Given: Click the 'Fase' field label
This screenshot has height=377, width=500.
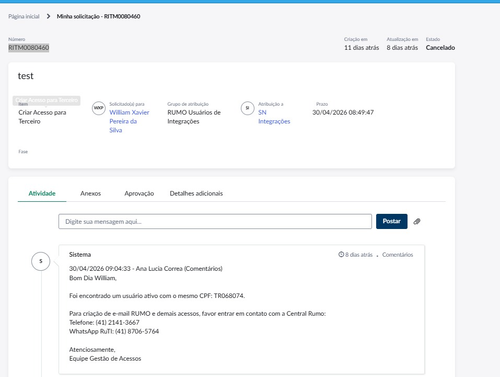Looking at the screenshot, I should (x=23, y=152).
